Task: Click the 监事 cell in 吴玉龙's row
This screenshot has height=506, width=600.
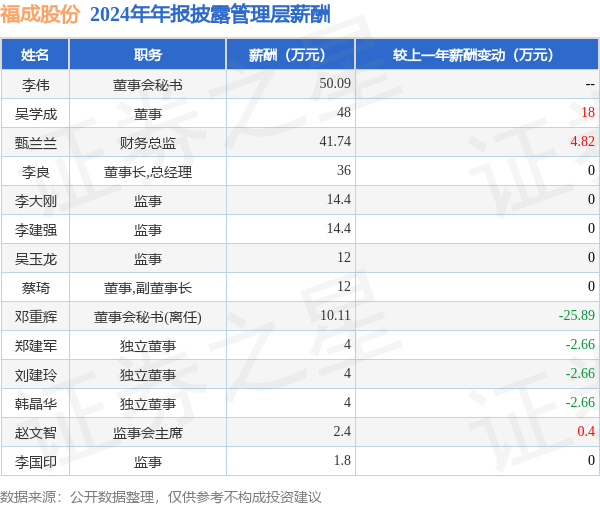Action: pyautogui.click(x=148, y=259)
